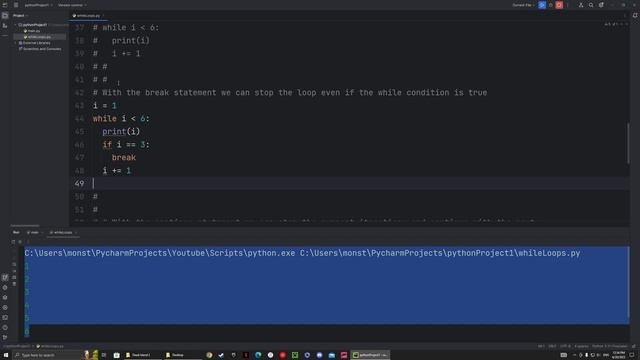Viewport: 640px width, 360px height.
Task: Switch to the main run tab
Action: click(x=34, y=232)
